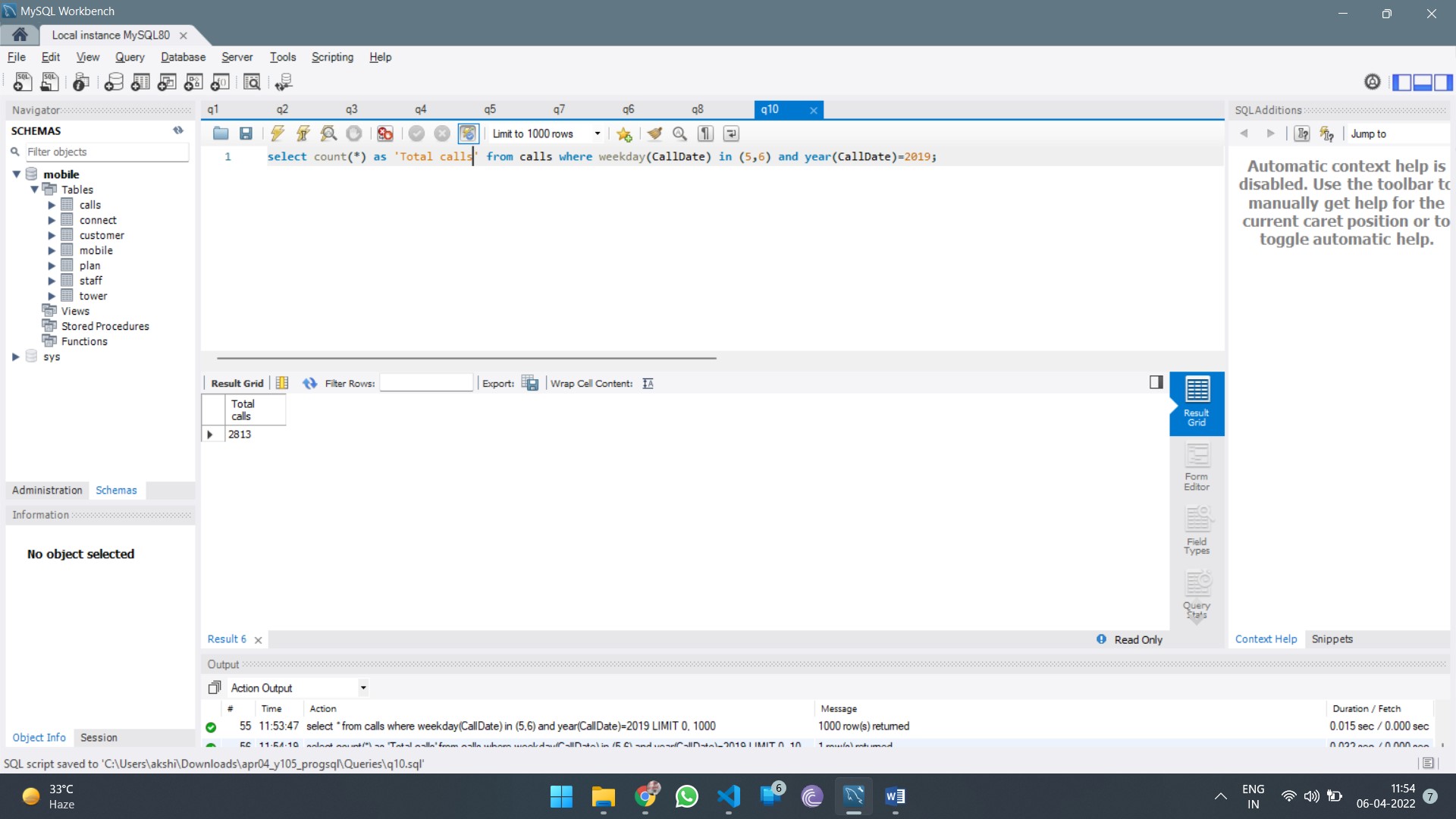Expand the plan table node
Image resolution: width=1456 pixels, height=819 pixels.
tap(52, 265)
